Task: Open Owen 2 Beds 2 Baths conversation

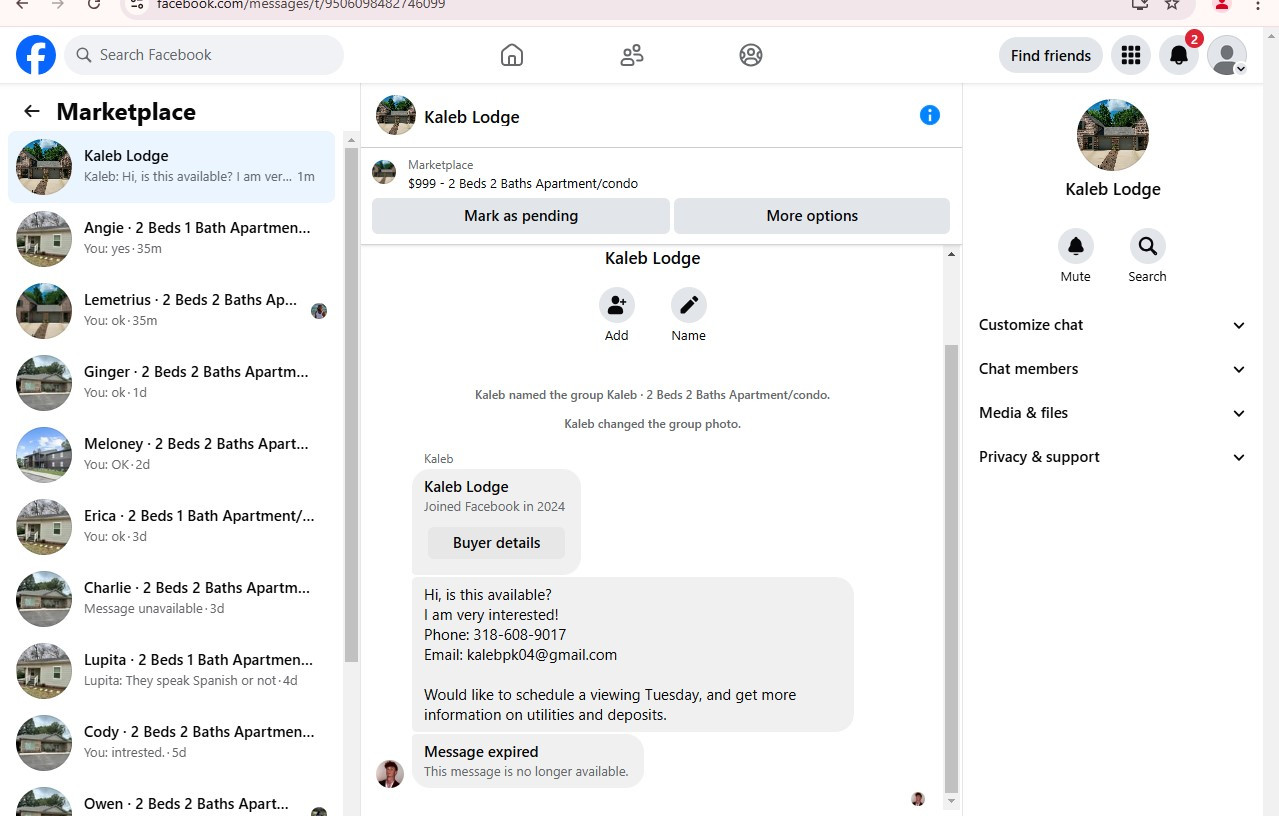Action: 172,798
